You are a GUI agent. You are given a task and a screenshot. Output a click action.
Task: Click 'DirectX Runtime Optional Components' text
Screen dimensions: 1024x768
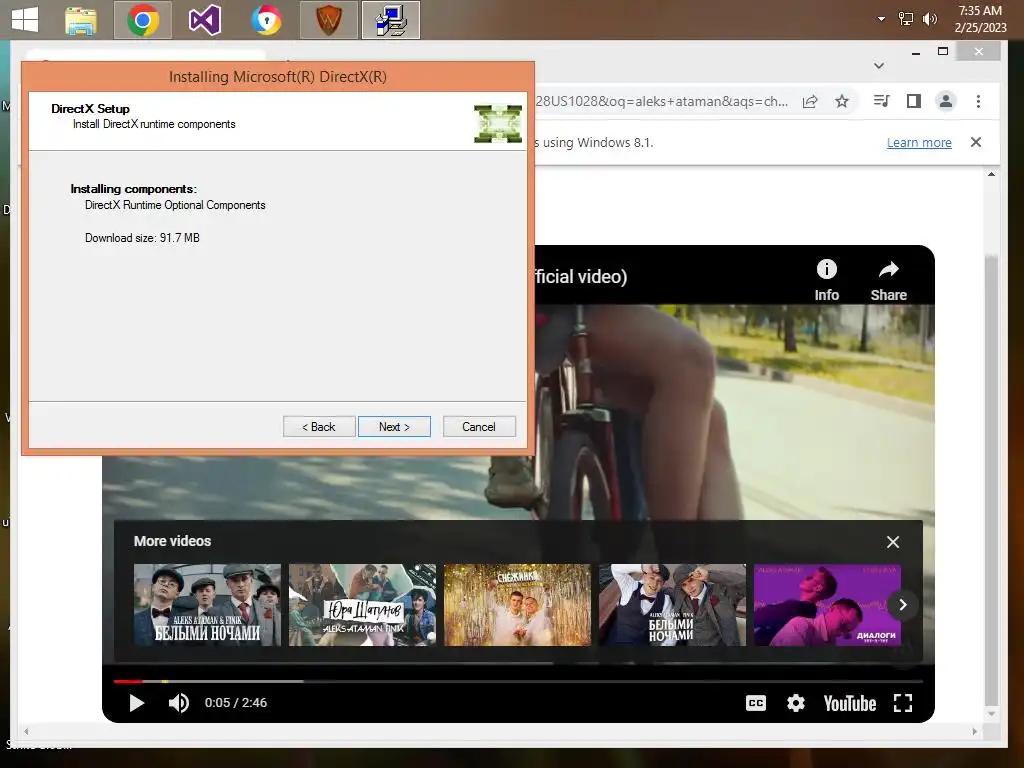click(175, 205)
